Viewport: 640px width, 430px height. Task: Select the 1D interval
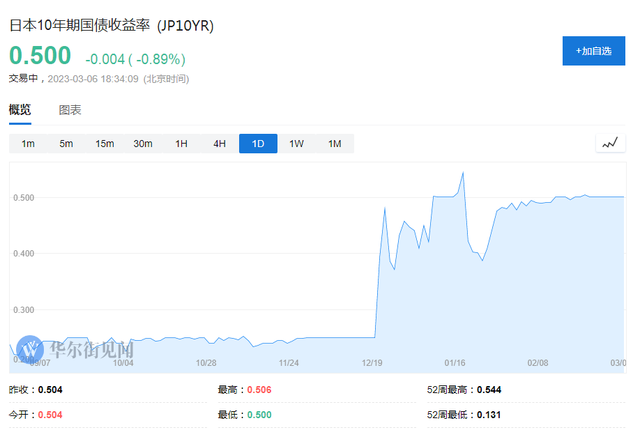pyautogui.click(x=258, y=144)
